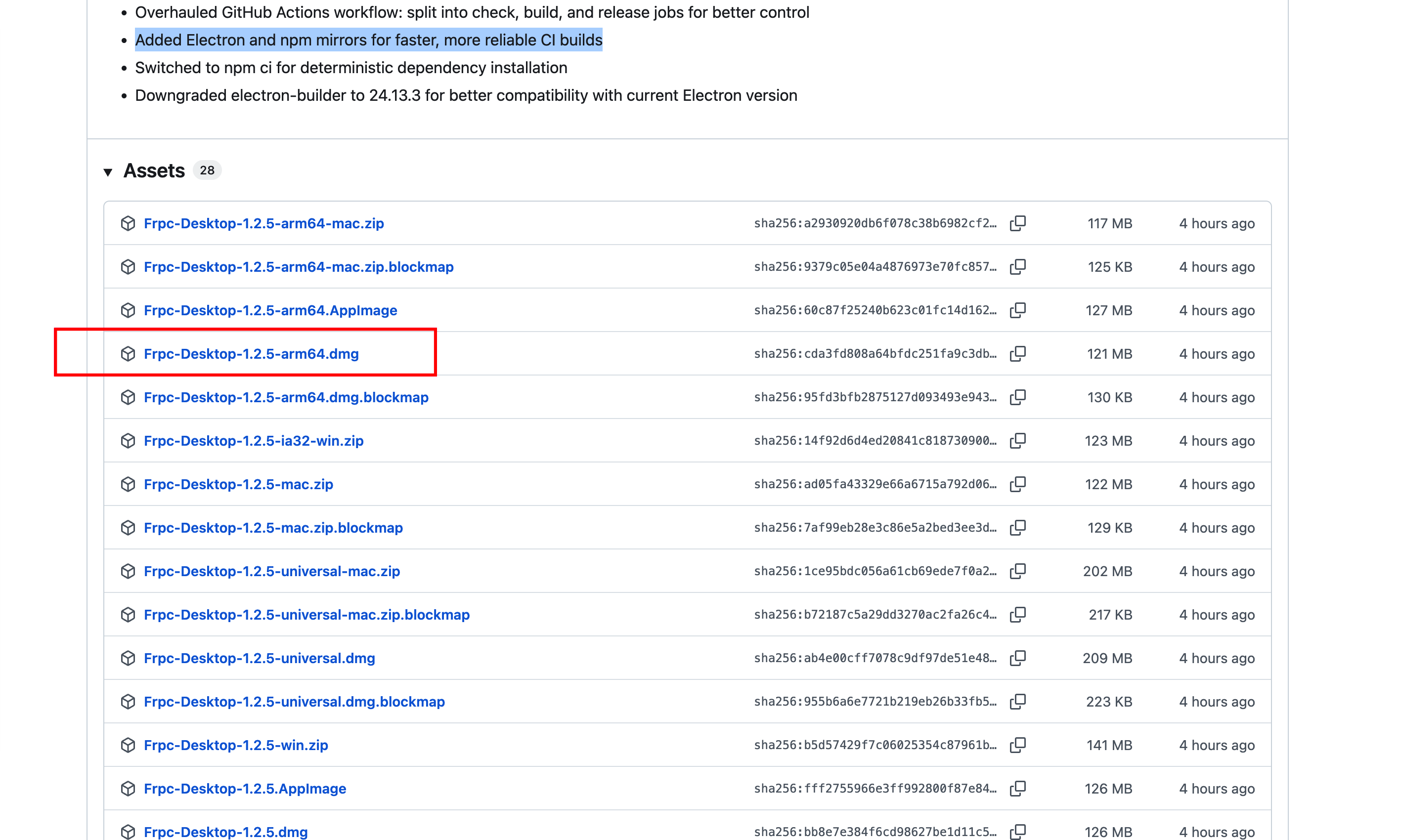
Task: Open Frpc-Desktop-1.2.5-mac.zip.blockmap link
Action: tap(273, 528)
